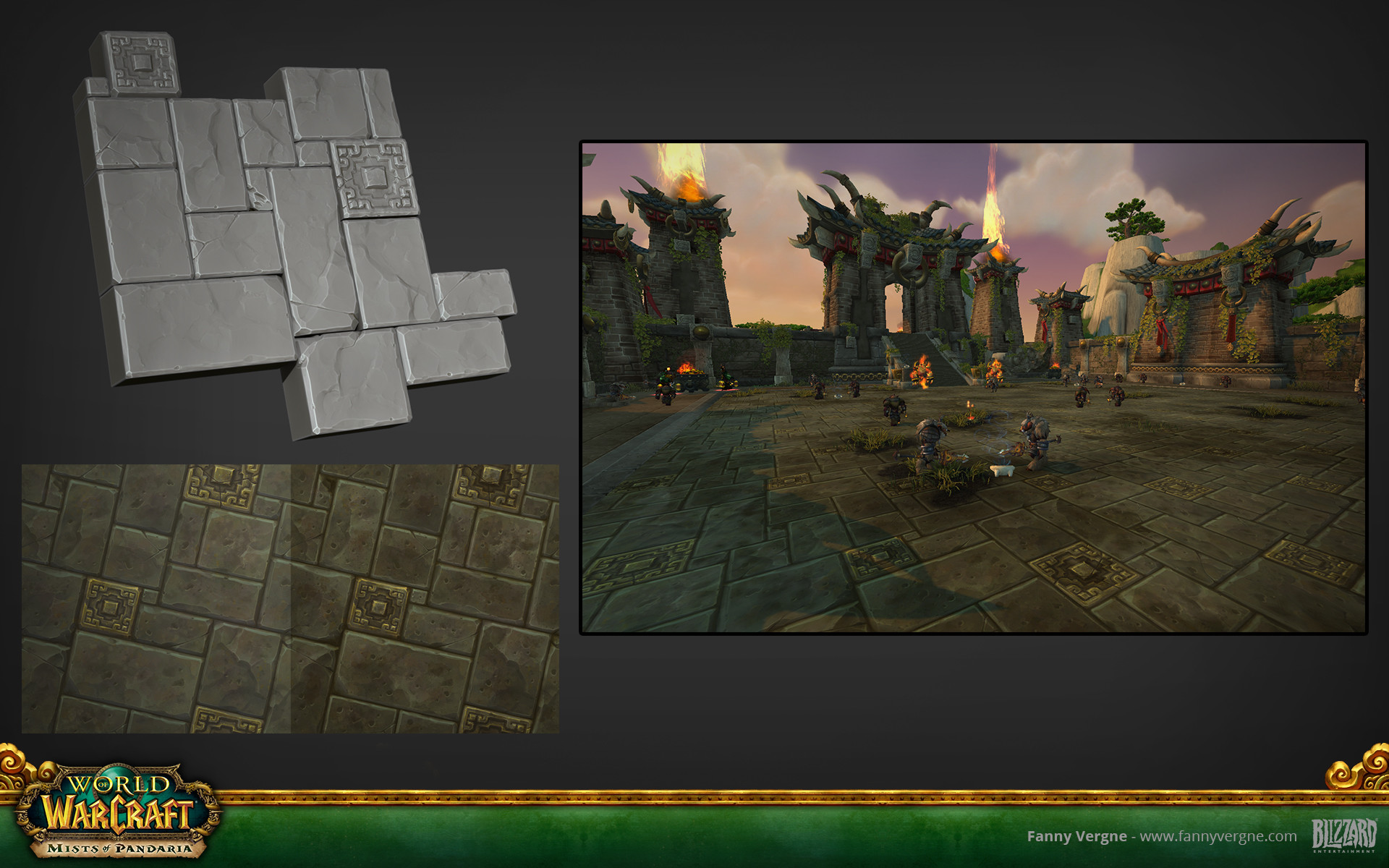Click the Fanny Vergne author name
Viewport: 1389px width, 868px height.
coord(1076,836)
